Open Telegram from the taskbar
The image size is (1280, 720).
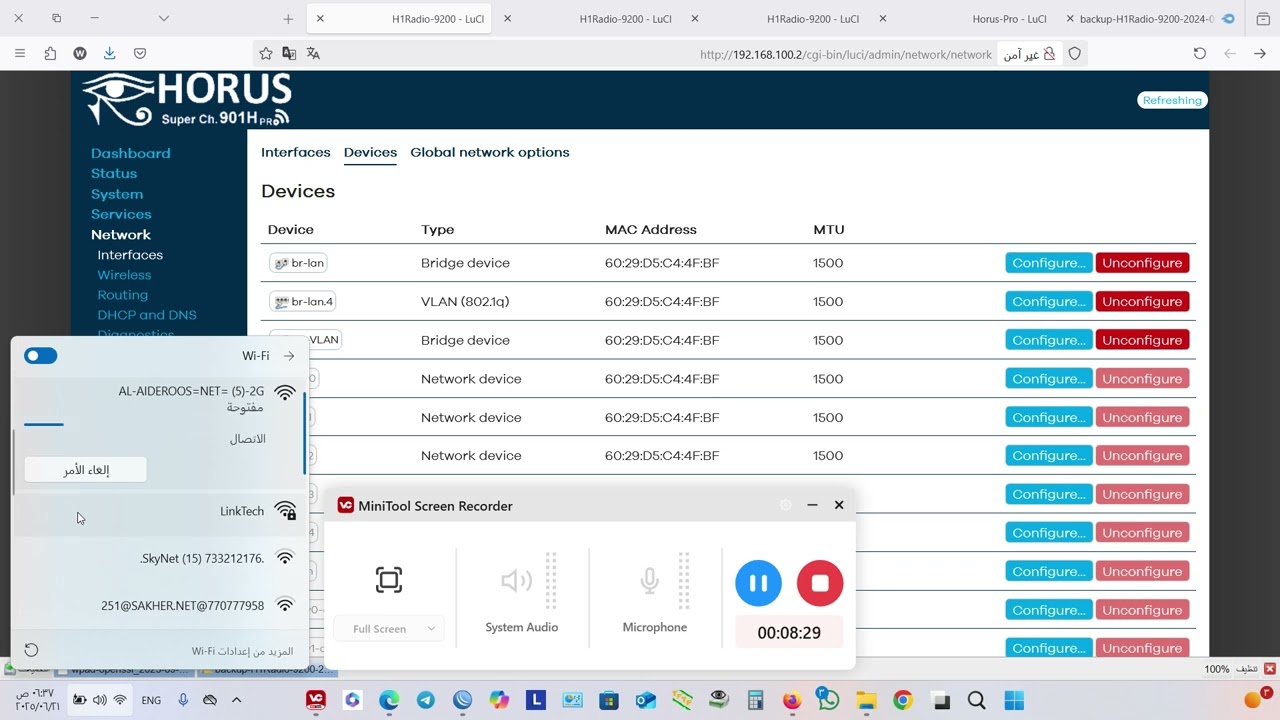pos(426,700)
